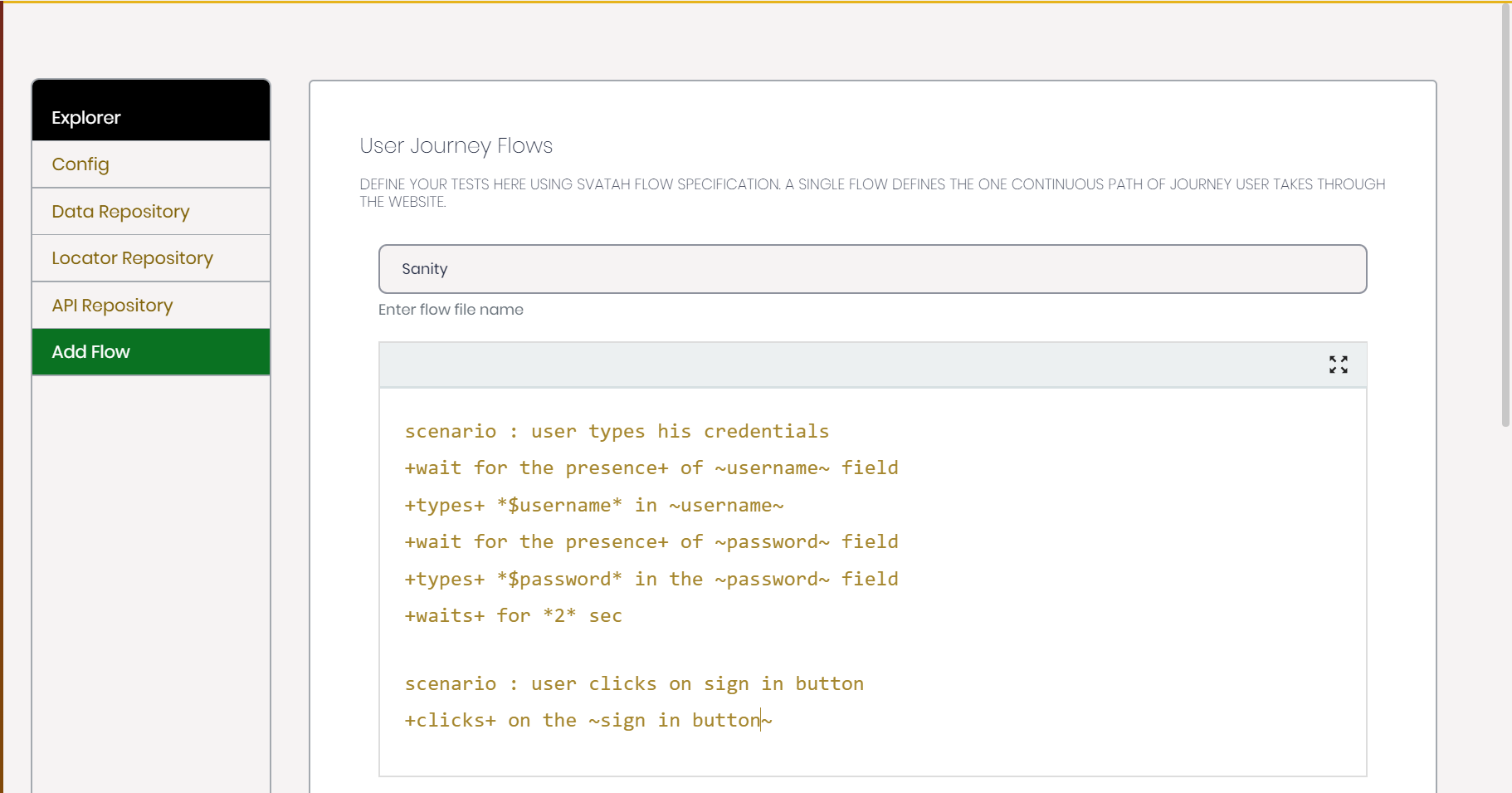Click the 'DEFINE YOUR TESTS HERE' description text
This screenshot has height=793, width=1512.
coord(872,193)
